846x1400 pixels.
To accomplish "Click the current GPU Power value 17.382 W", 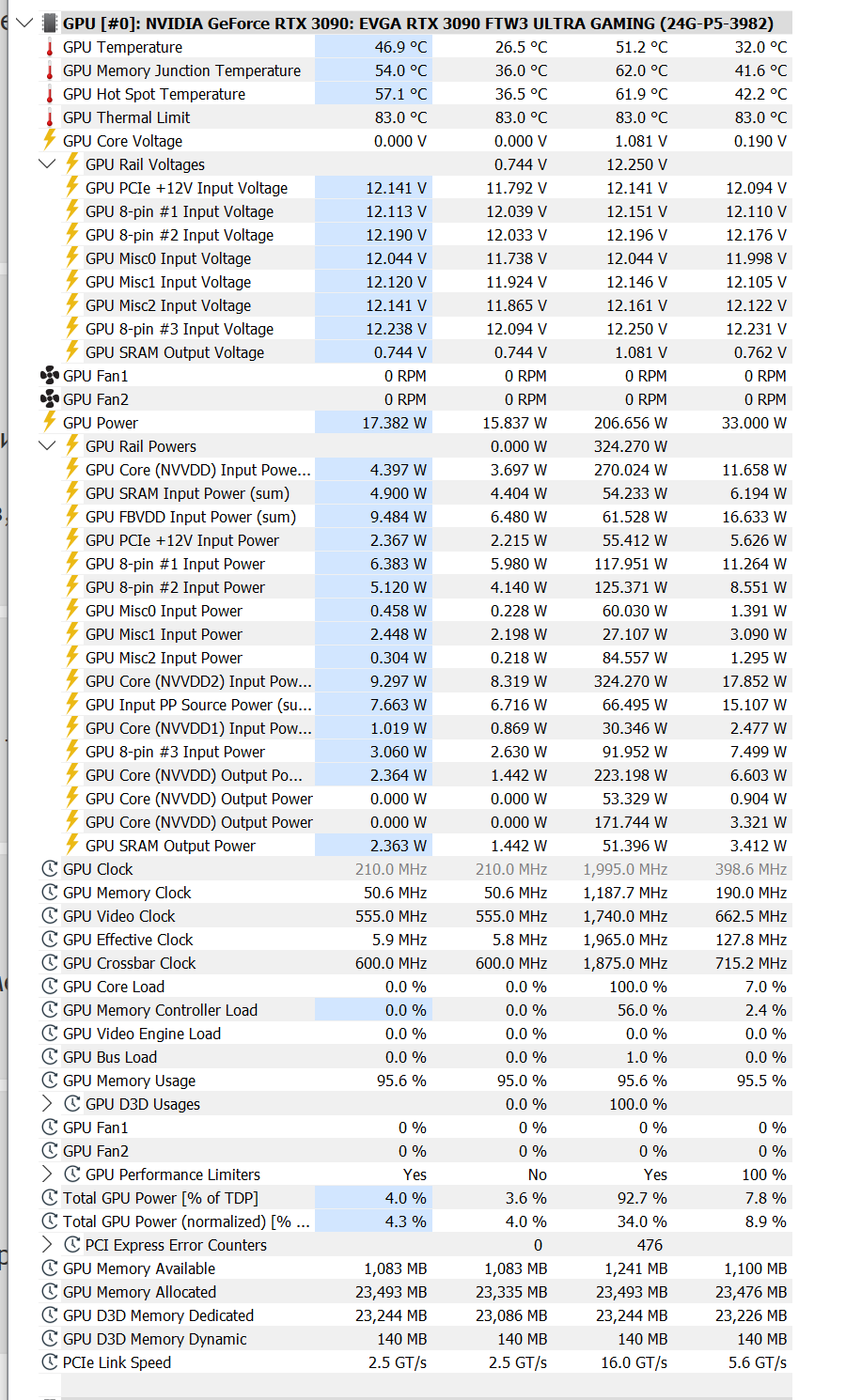I will tap(394, 423).
